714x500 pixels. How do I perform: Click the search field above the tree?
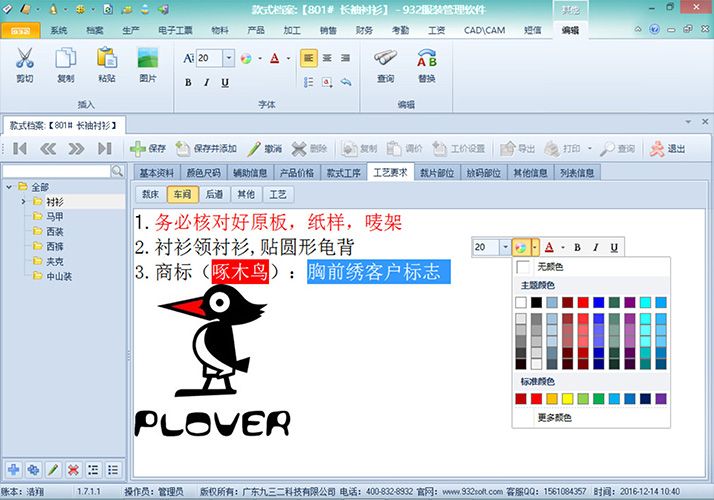pyautogui.click(x=57, y=172)
